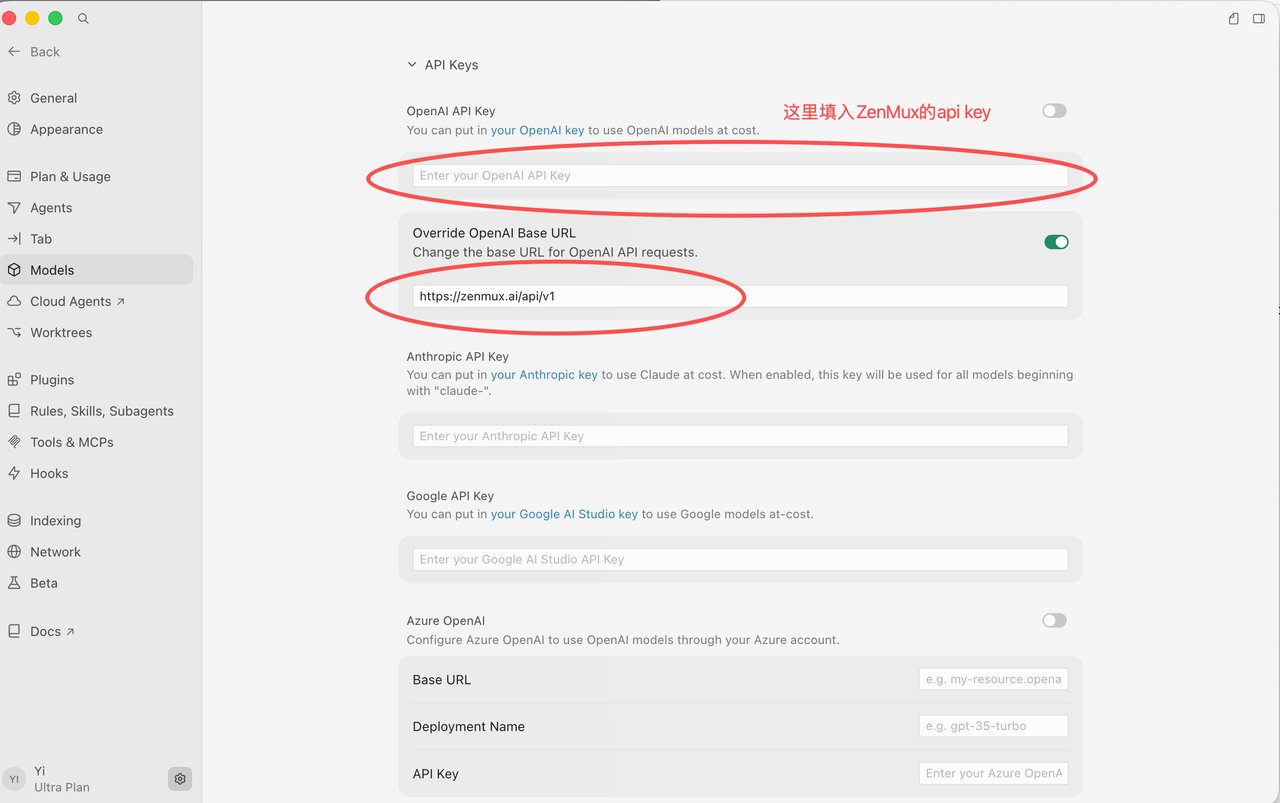The image size is (1280, 803).
Task: Focus the Anthropic API Key field
Action: click(x=740, y=436)
